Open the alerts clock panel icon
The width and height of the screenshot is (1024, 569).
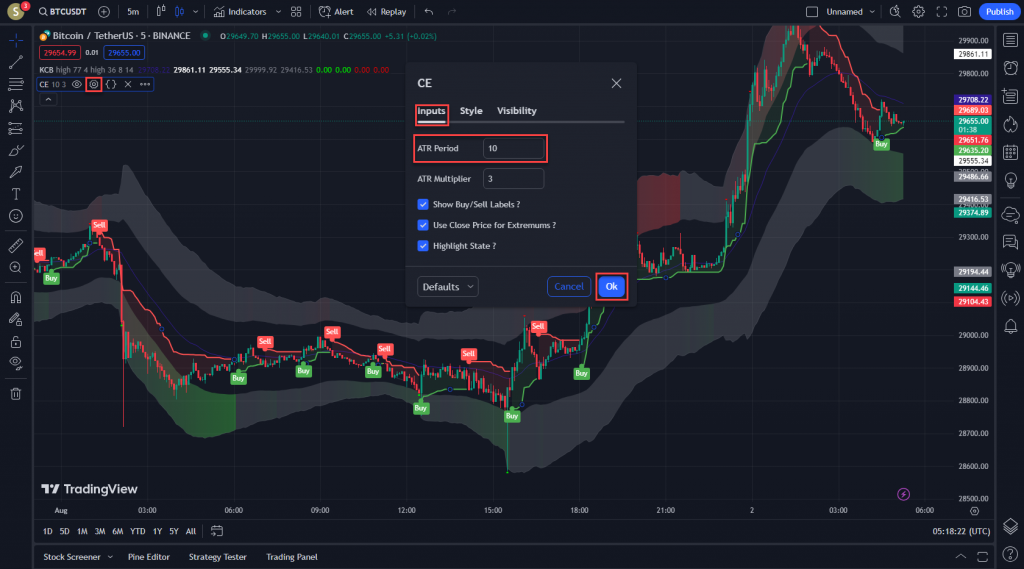pyautogui.click(x=1010, y=68)
